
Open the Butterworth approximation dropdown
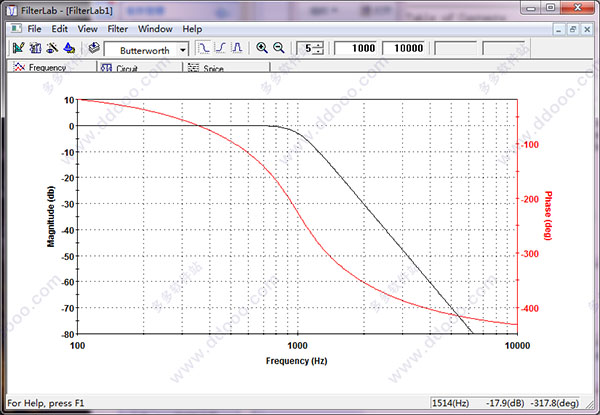point(183,50)
